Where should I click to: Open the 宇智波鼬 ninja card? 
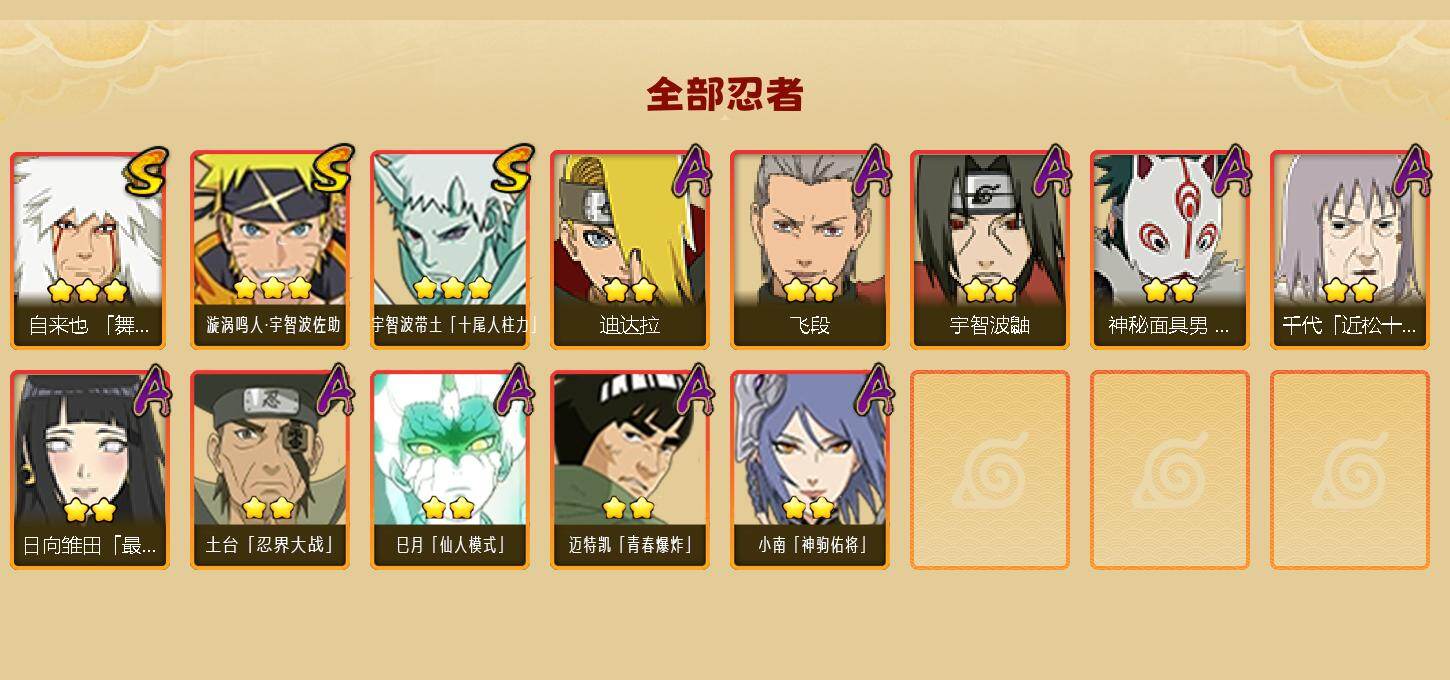tap(990, 250)
